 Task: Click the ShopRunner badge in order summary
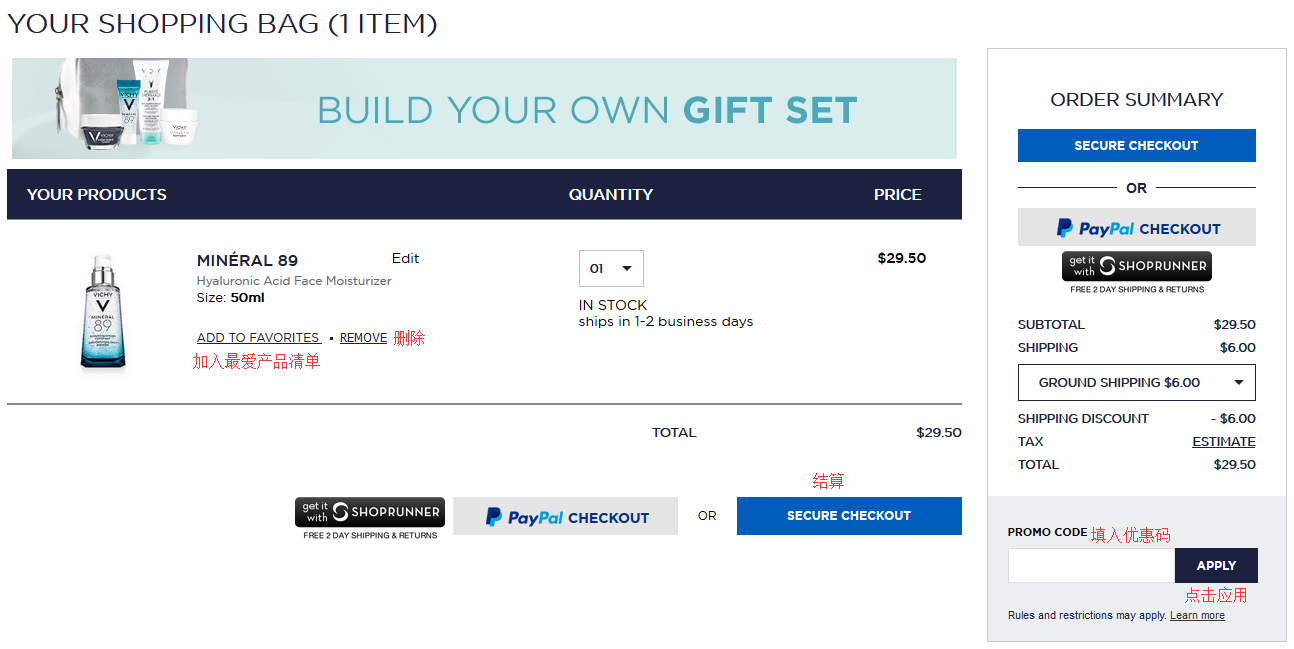pyautogui.click(x=1136, y=267)
